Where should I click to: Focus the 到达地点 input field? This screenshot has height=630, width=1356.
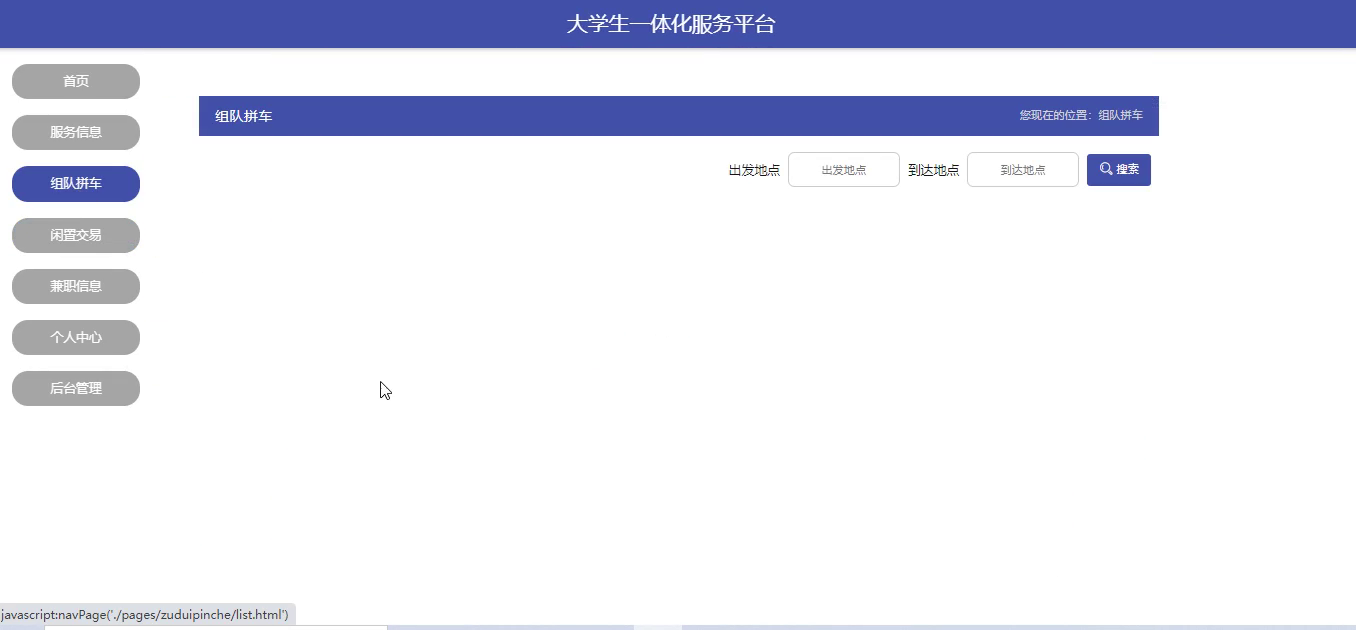(x=1023, y=170)
